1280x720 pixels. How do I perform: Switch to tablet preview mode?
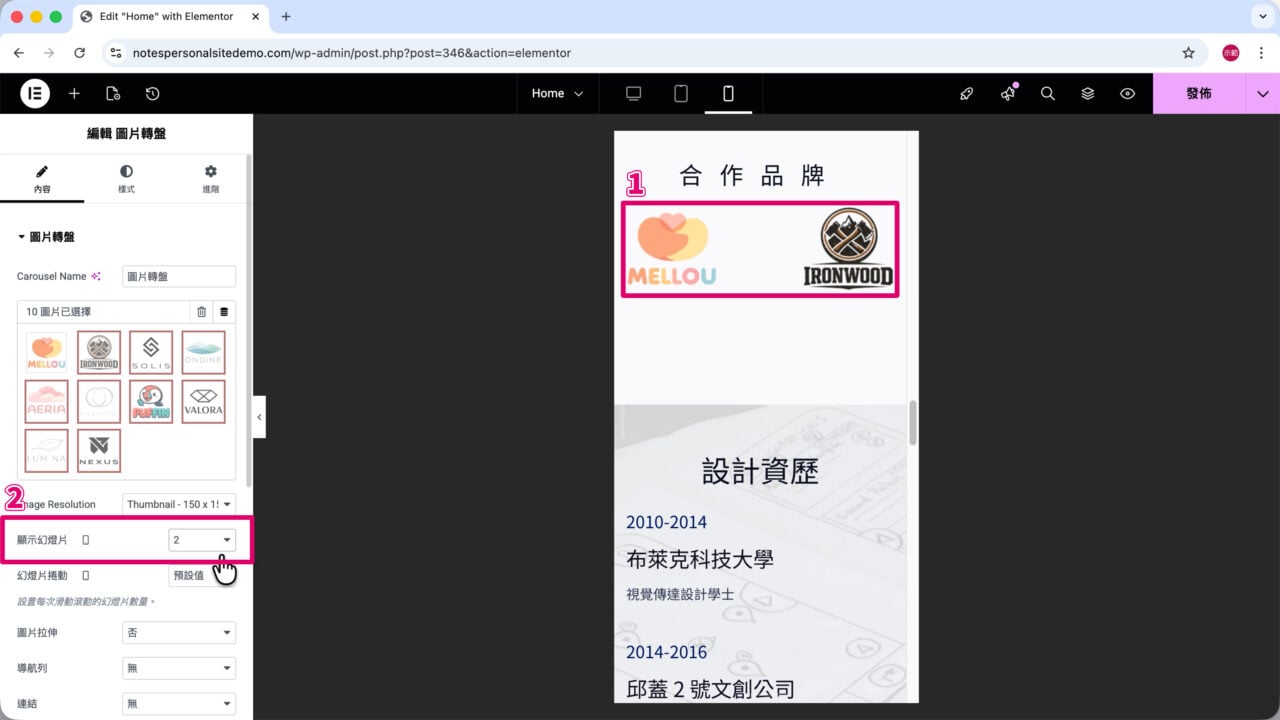pyautogui.click(x=681, y=93)
